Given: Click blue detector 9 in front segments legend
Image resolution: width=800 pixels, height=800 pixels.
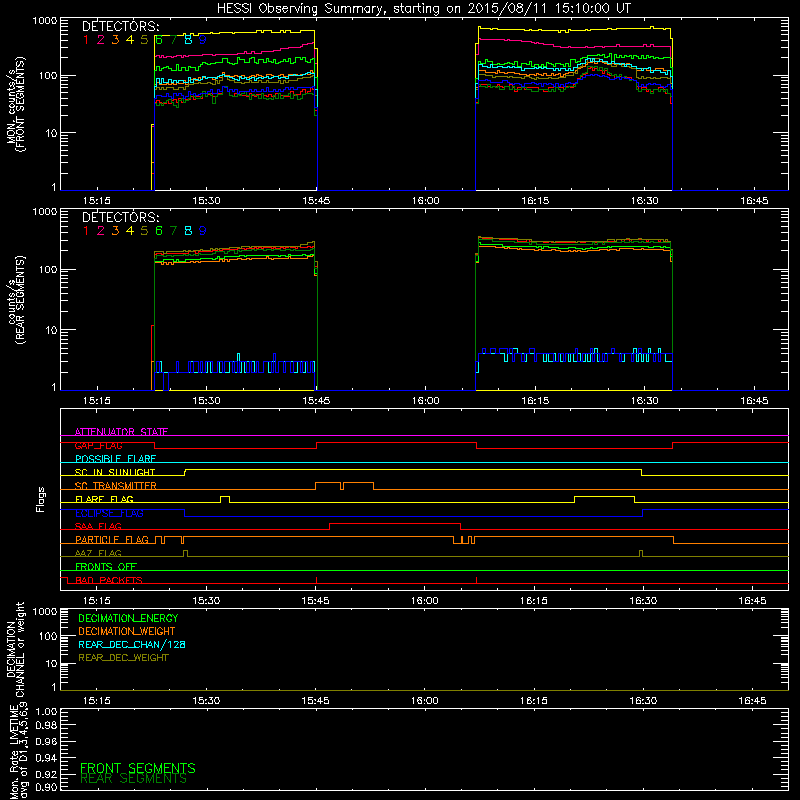Looking at the screenshot, I should [x=203, y=40].
